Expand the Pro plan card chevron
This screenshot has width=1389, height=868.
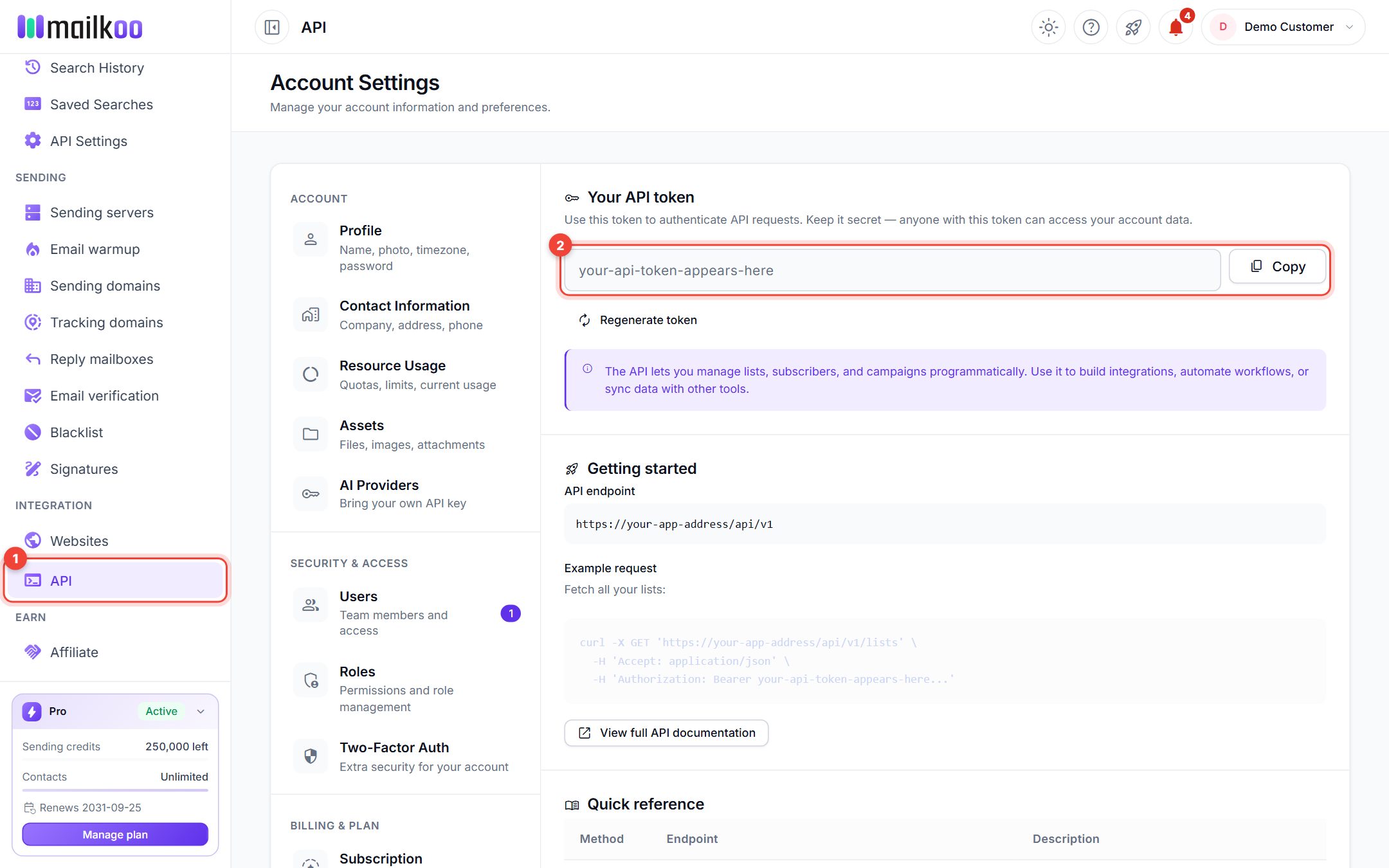tap(201, 711)
